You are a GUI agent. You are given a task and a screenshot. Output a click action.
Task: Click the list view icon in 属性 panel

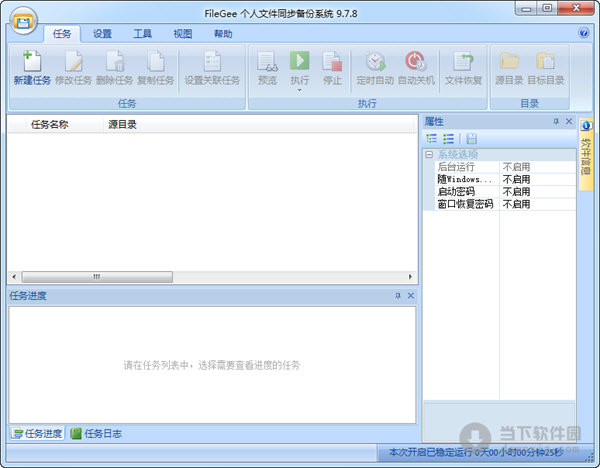pos(448,139)
